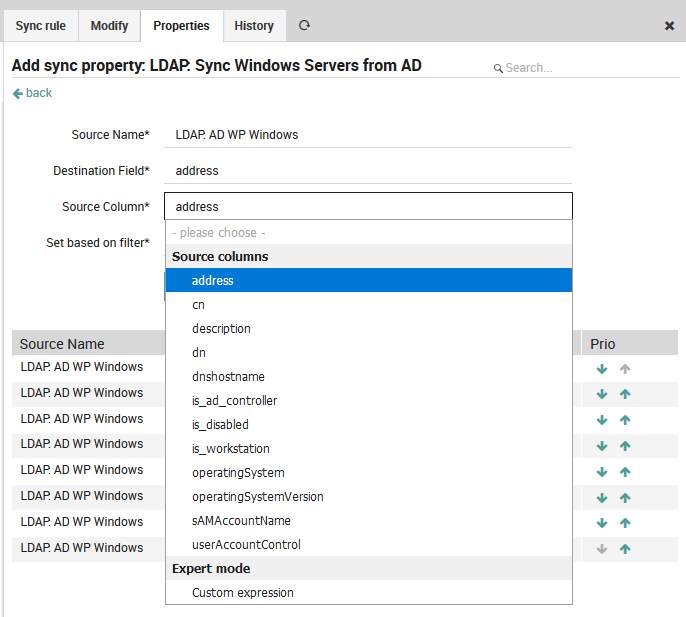Screen dimensions: 686x617
Task: Switch to the Sync rule tab
Action: 41,26
